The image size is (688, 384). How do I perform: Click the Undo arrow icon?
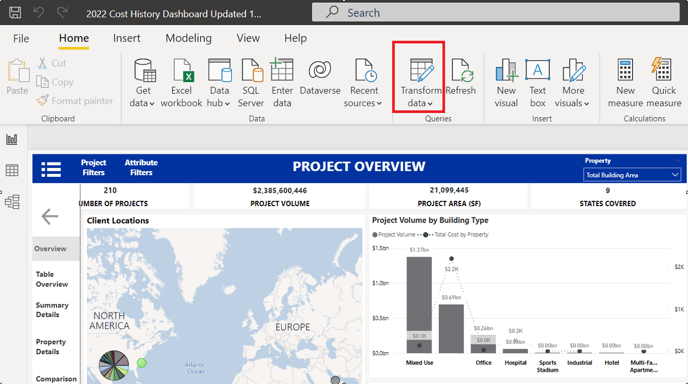tap(39, 12)
